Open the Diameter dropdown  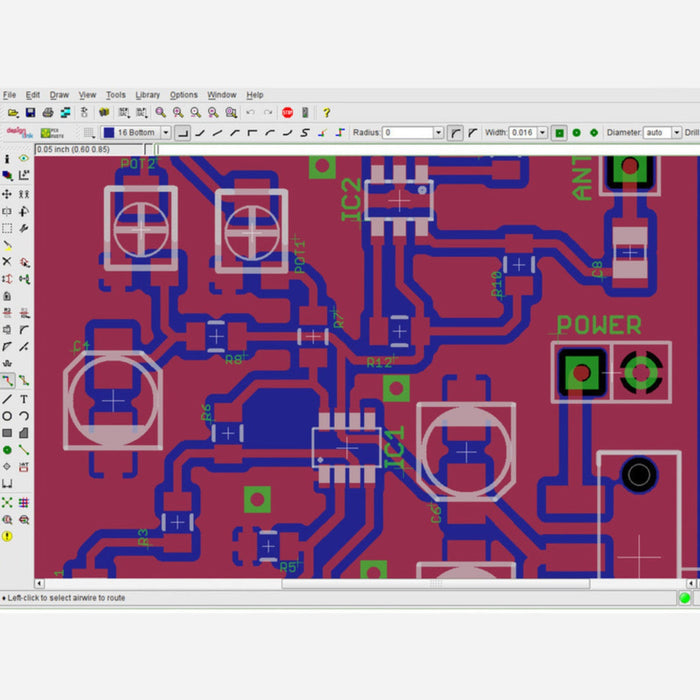676,132
